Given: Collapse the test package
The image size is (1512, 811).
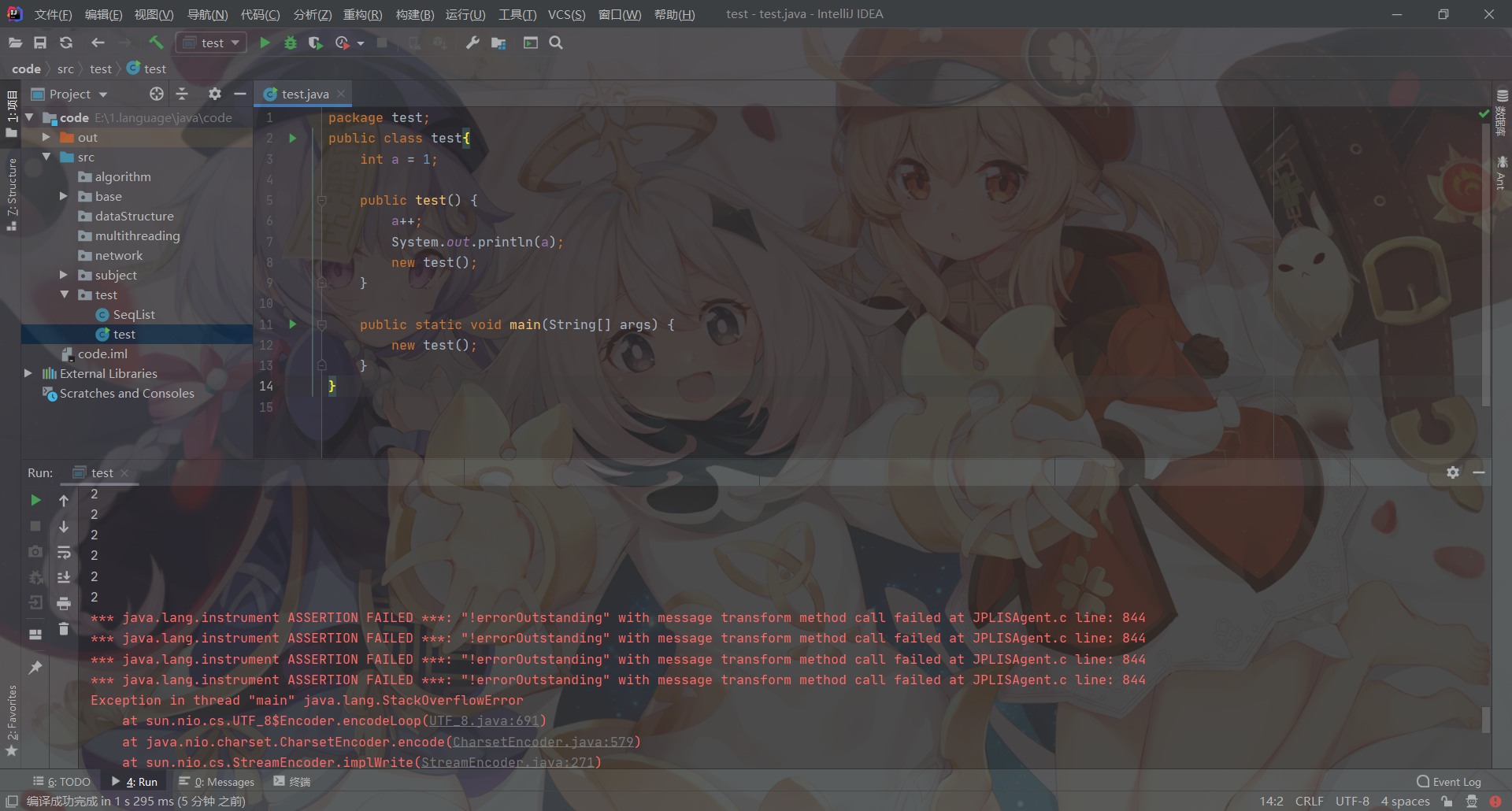Looking at the screenshot, I should click(64, 294).
